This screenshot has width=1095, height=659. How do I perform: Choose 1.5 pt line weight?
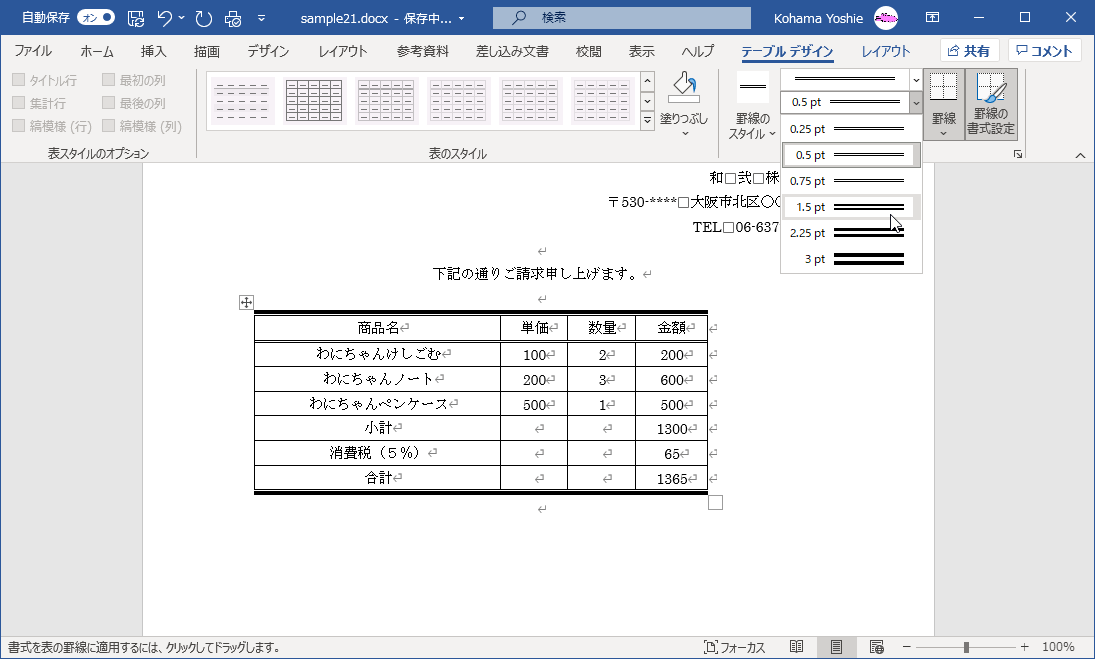(851, 207)
